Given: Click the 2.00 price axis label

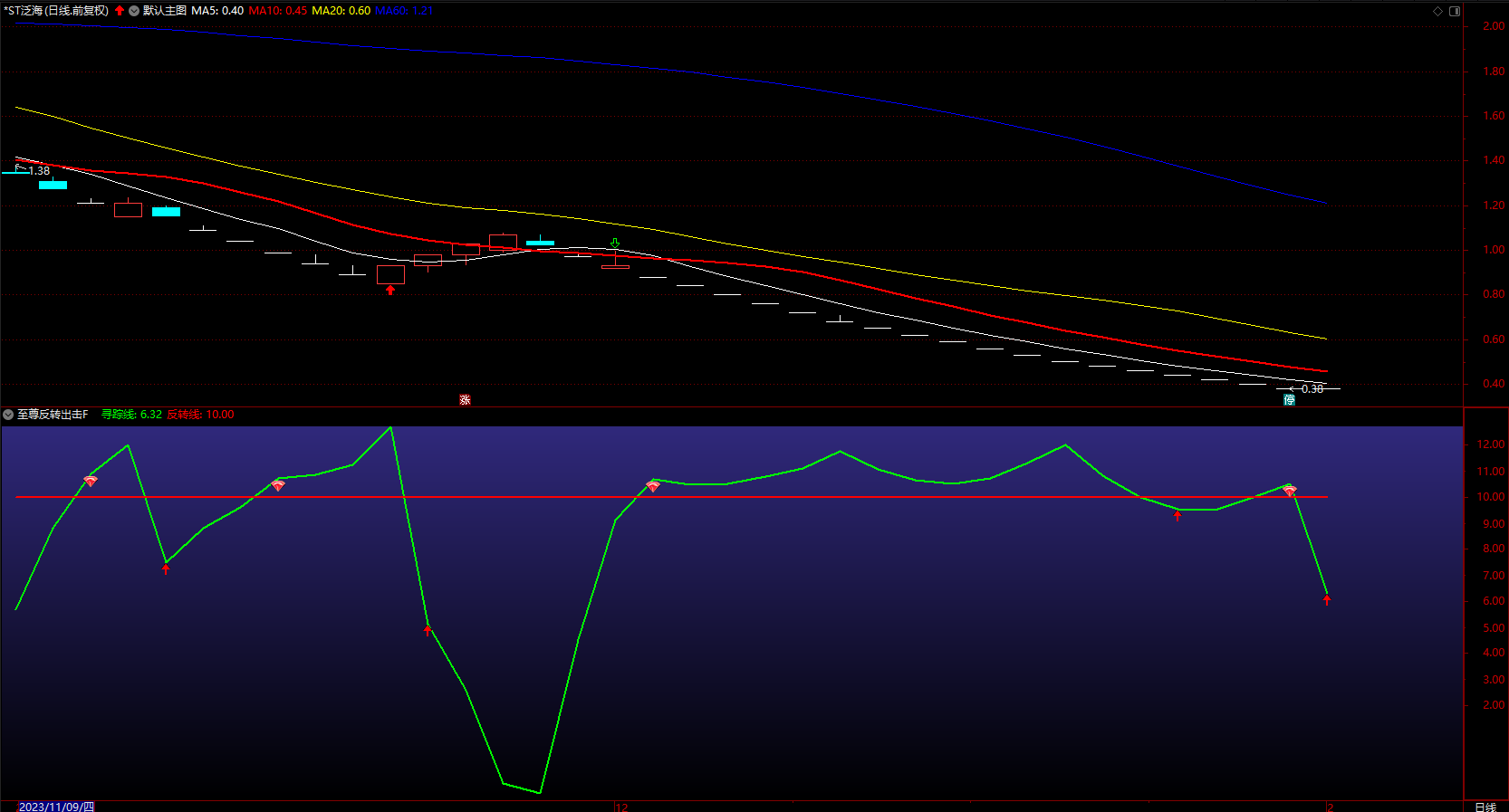Looking at the screenshot, I should click(1494, 26).
